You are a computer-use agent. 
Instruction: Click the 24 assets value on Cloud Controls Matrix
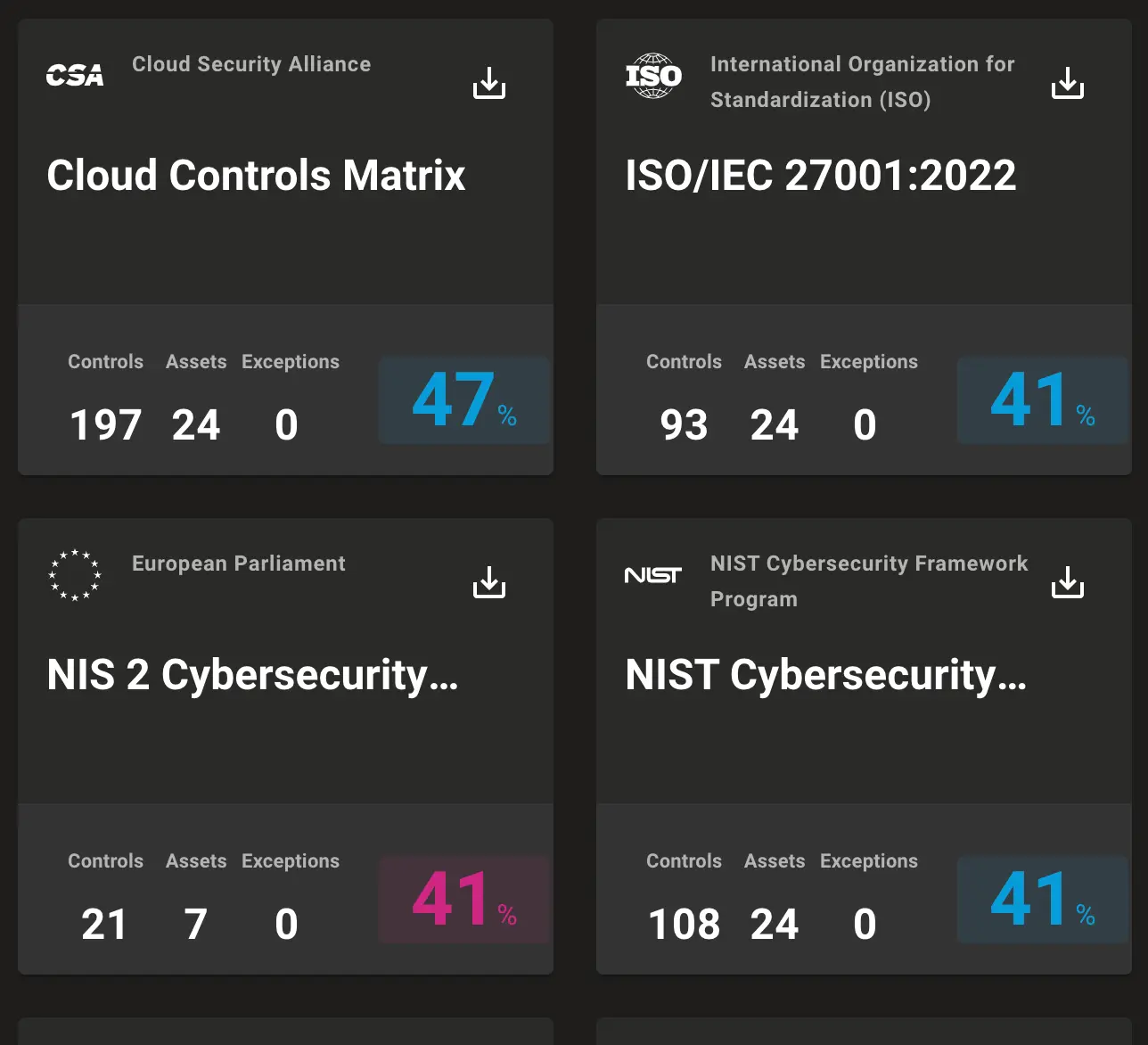pyautogui.click(x=196, y=424)
